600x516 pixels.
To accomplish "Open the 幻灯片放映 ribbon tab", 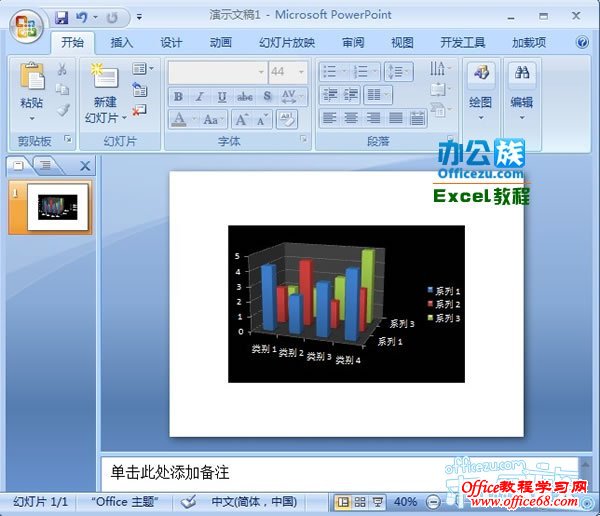I will click(287, 42).
